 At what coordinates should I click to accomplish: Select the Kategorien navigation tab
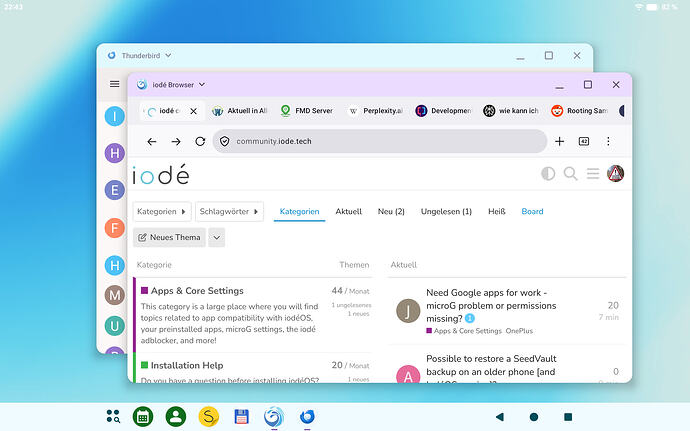299,212
